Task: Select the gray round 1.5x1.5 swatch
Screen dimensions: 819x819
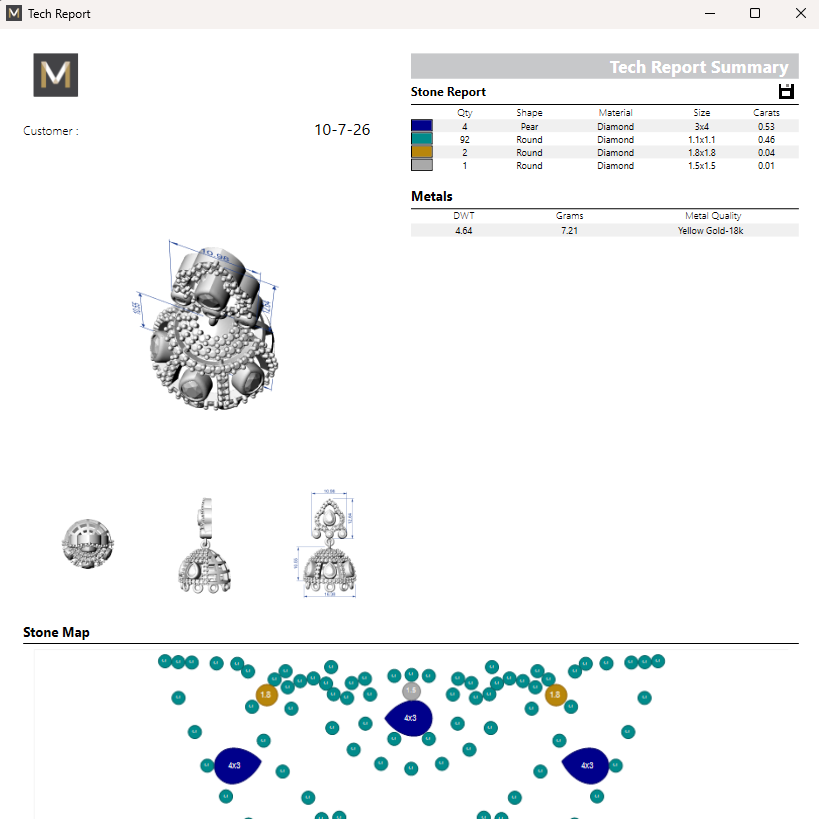Action: pos(422,165)
